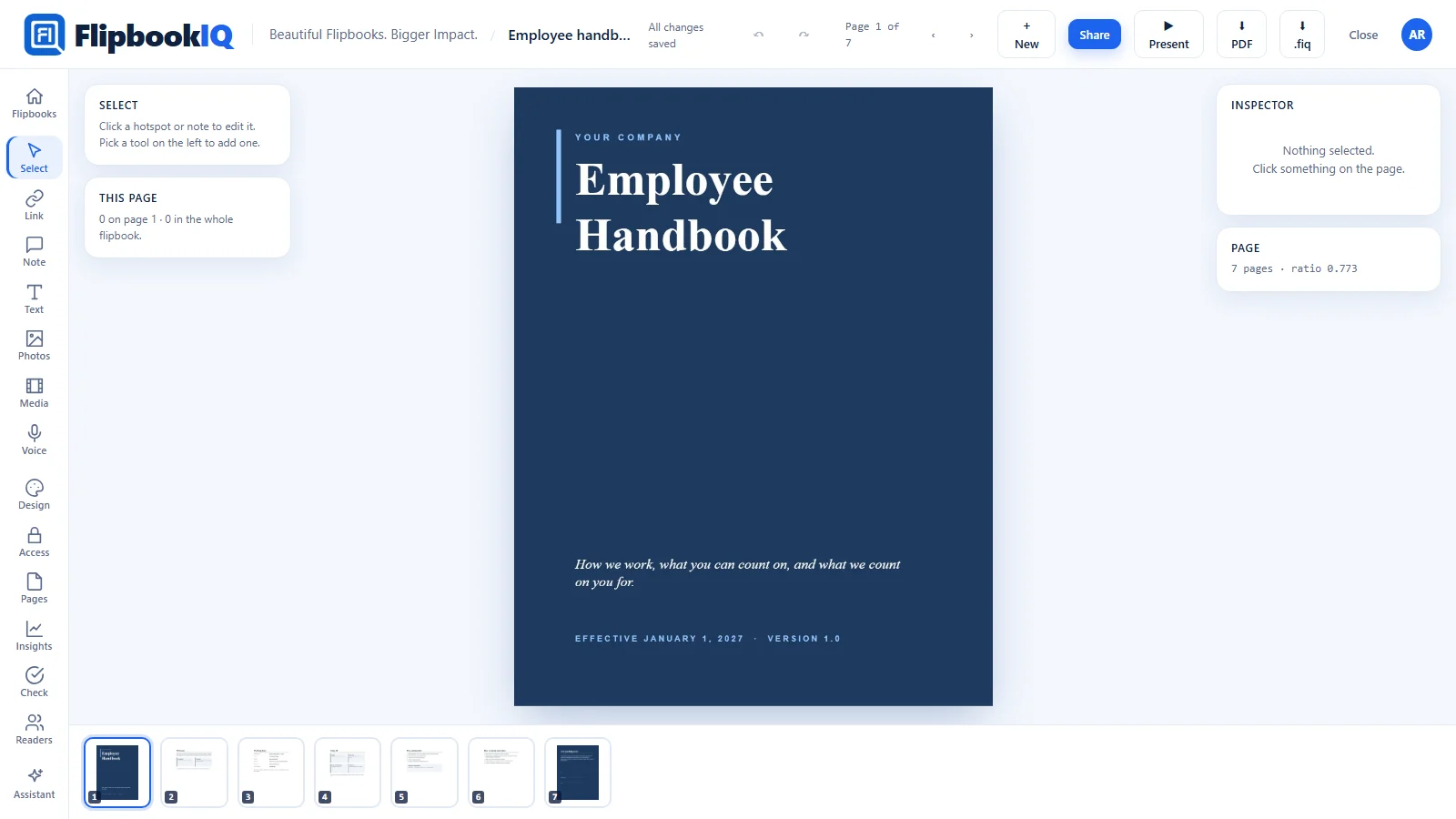Select page 2 thumbnail
The image size is (1456, 819).
[x=194, y=773]
